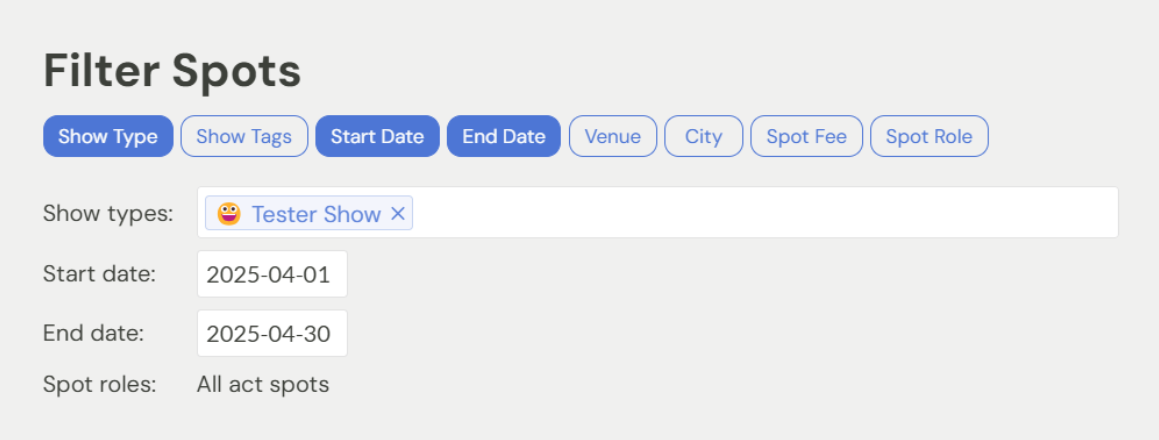Click the Start date field showing 2025-04-01

[x=272, y=275]
